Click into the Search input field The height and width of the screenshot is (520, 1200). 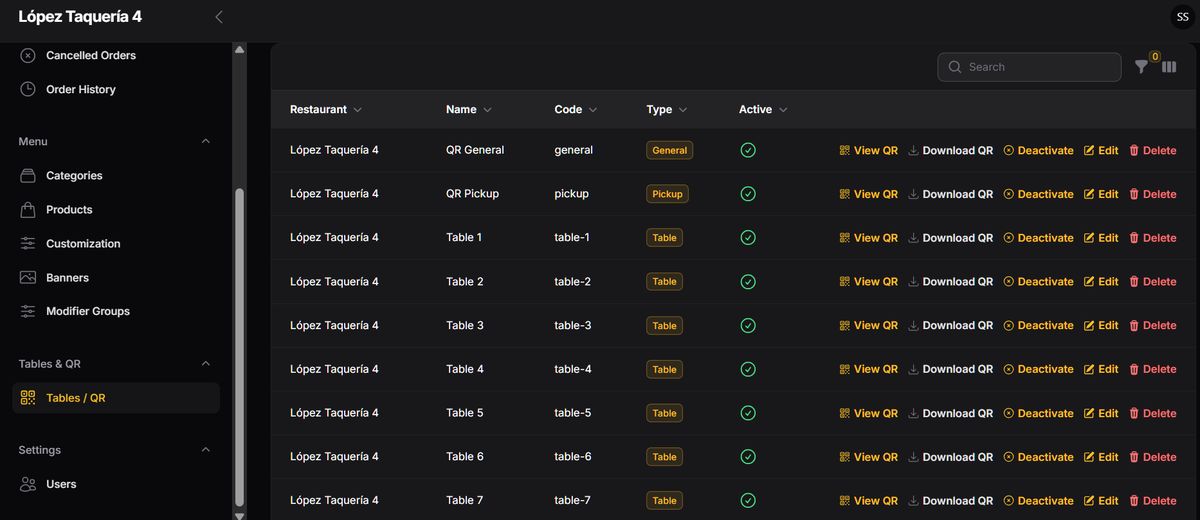1029,67
